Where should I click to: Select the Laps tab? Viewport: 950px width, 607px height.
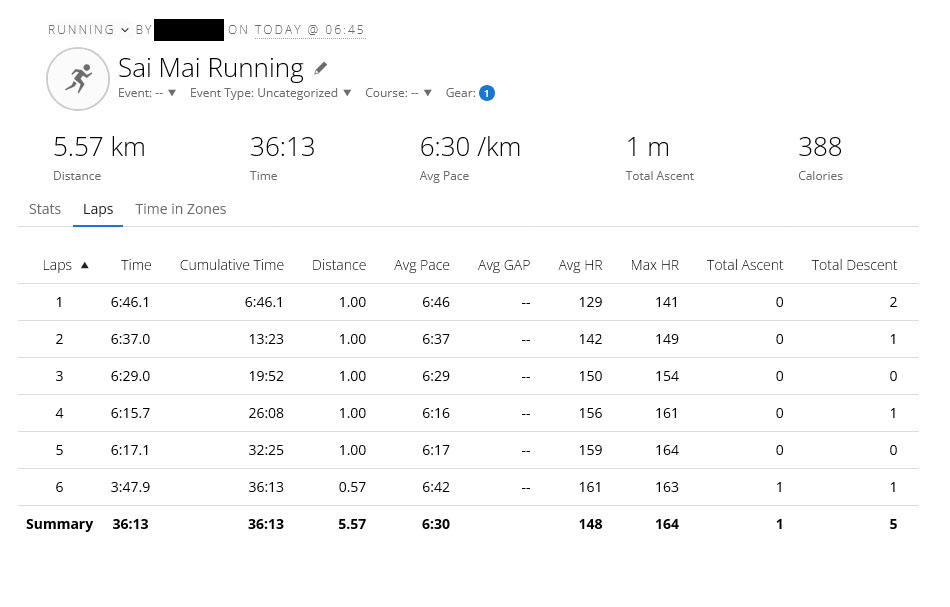pyautogui.click(x=98, y=209)
